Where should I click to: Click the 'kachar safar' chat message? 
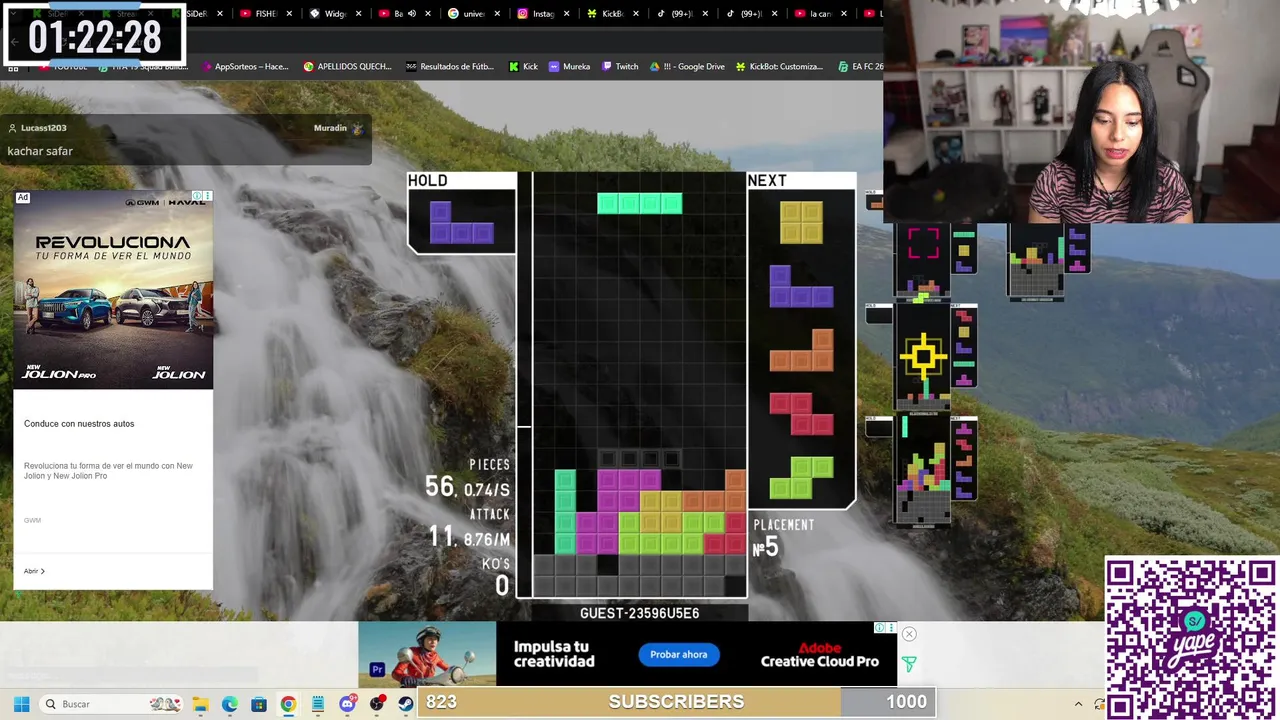click(x=40, y=151)
